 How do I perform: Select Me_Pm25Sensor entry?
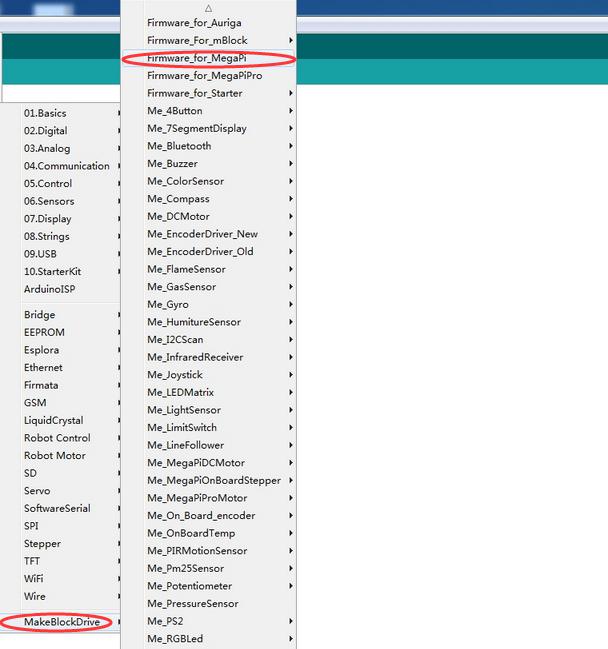click(209, 568)
